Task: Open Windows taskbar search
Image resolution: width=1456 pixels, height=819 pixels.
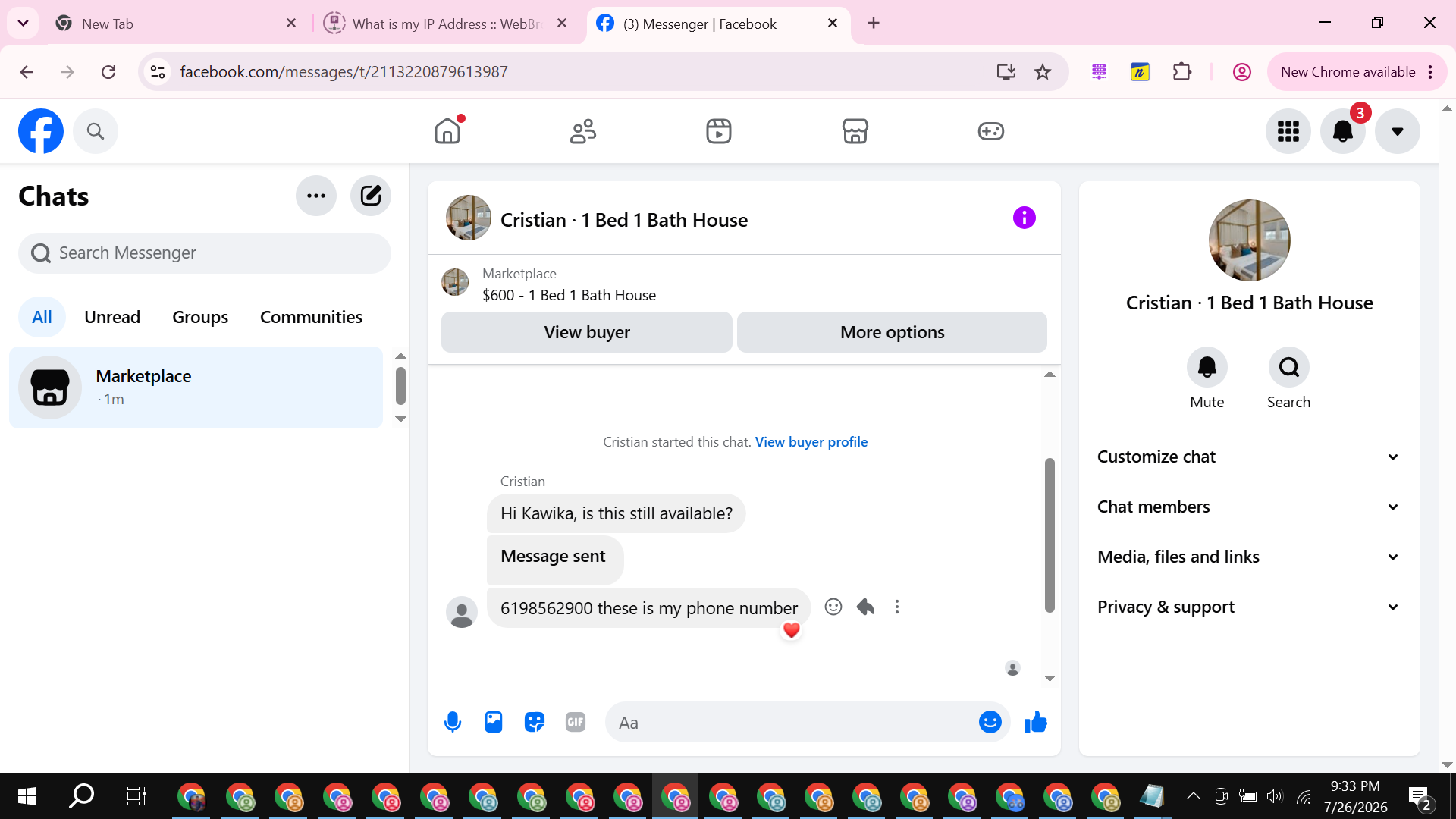Action: (x=81, y=796)
